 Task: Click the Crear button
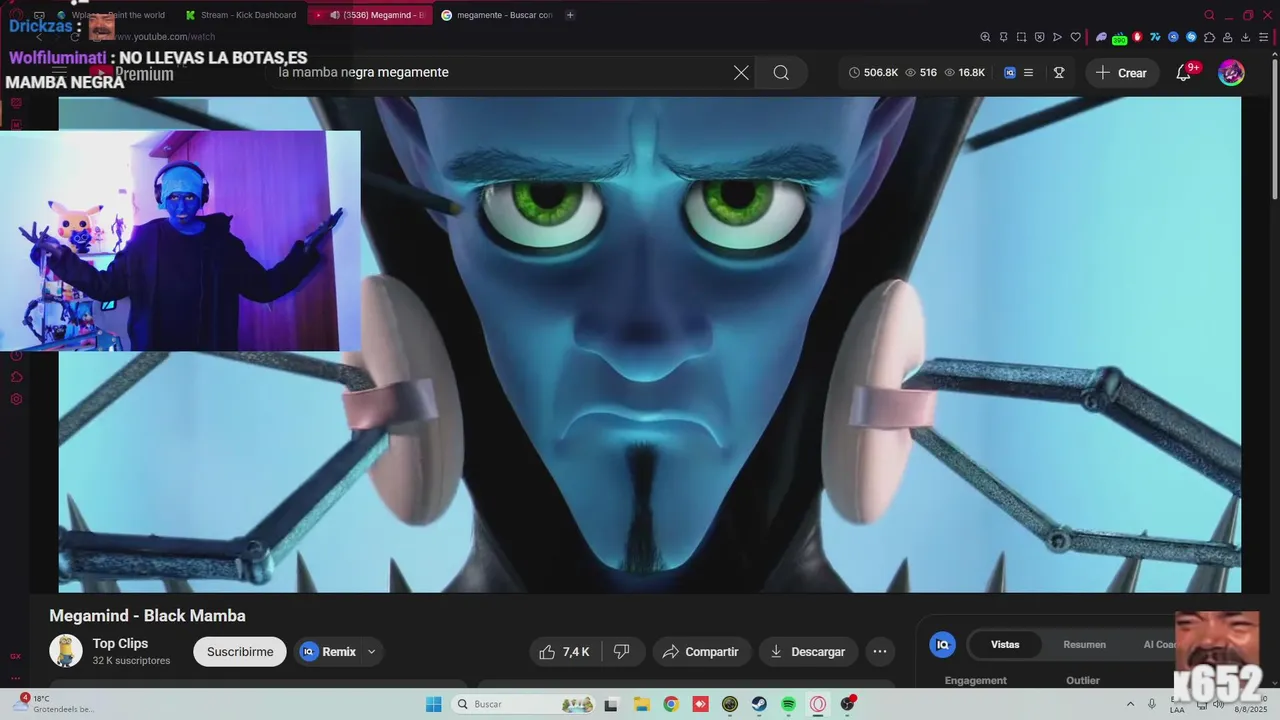coord(1121,72)
